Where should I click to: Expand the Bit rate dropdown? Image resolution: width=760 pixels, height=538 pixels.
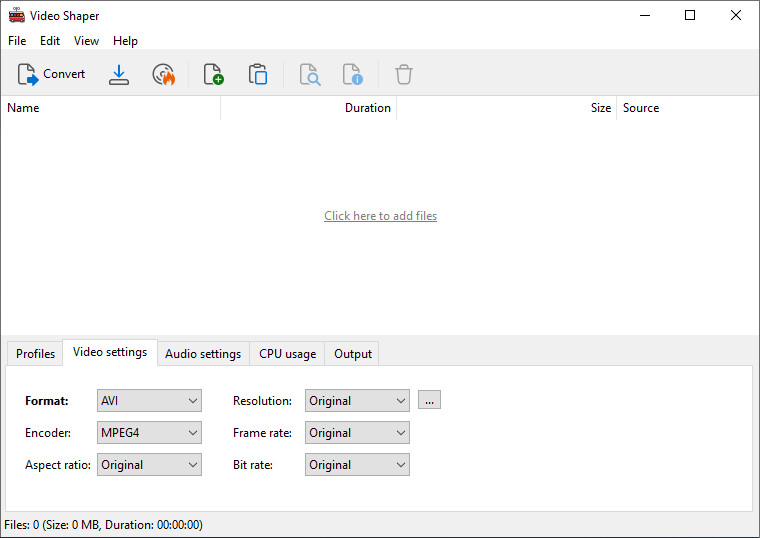357,465
